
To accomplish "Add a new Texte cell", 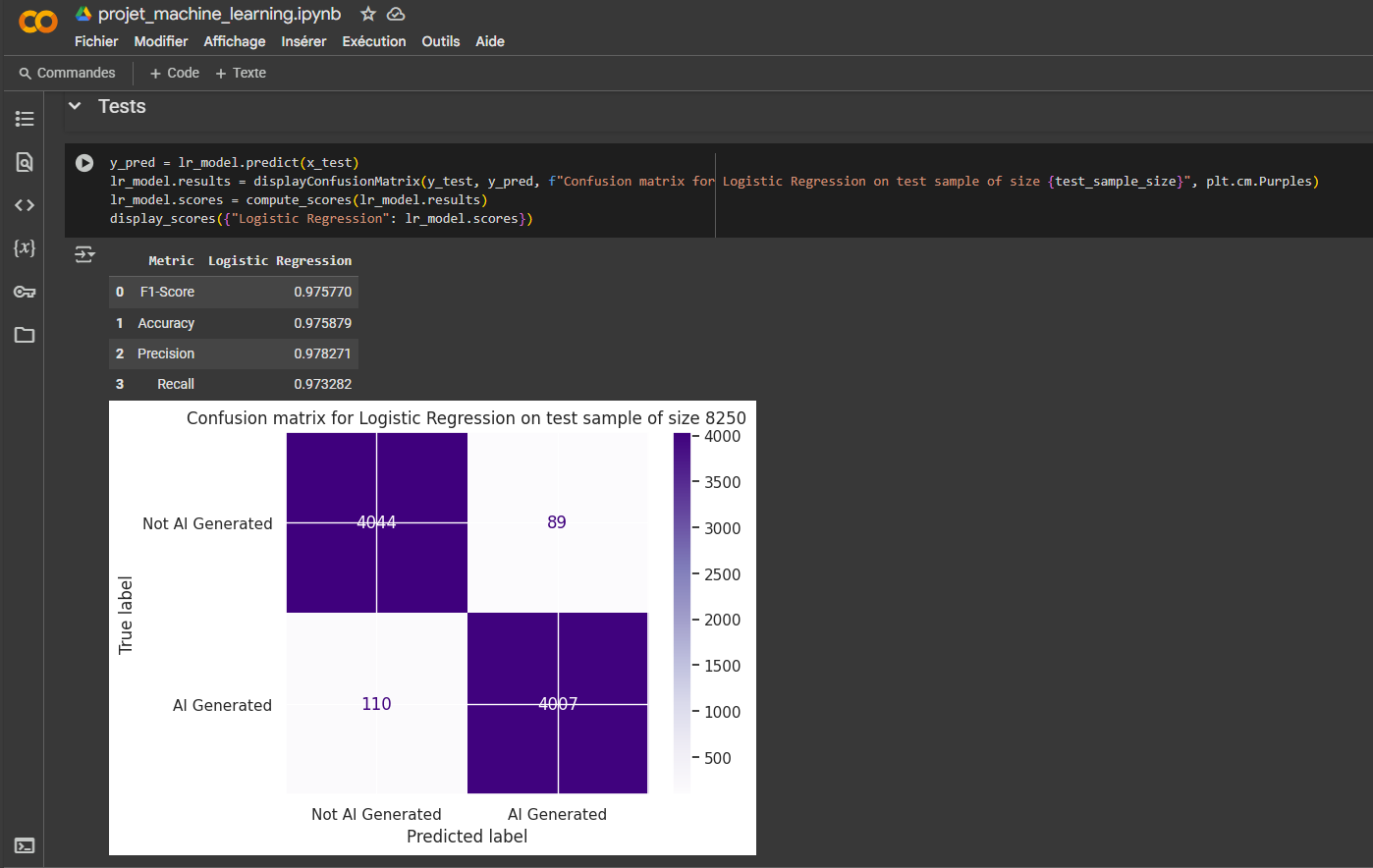I will [x=241, y=73].
